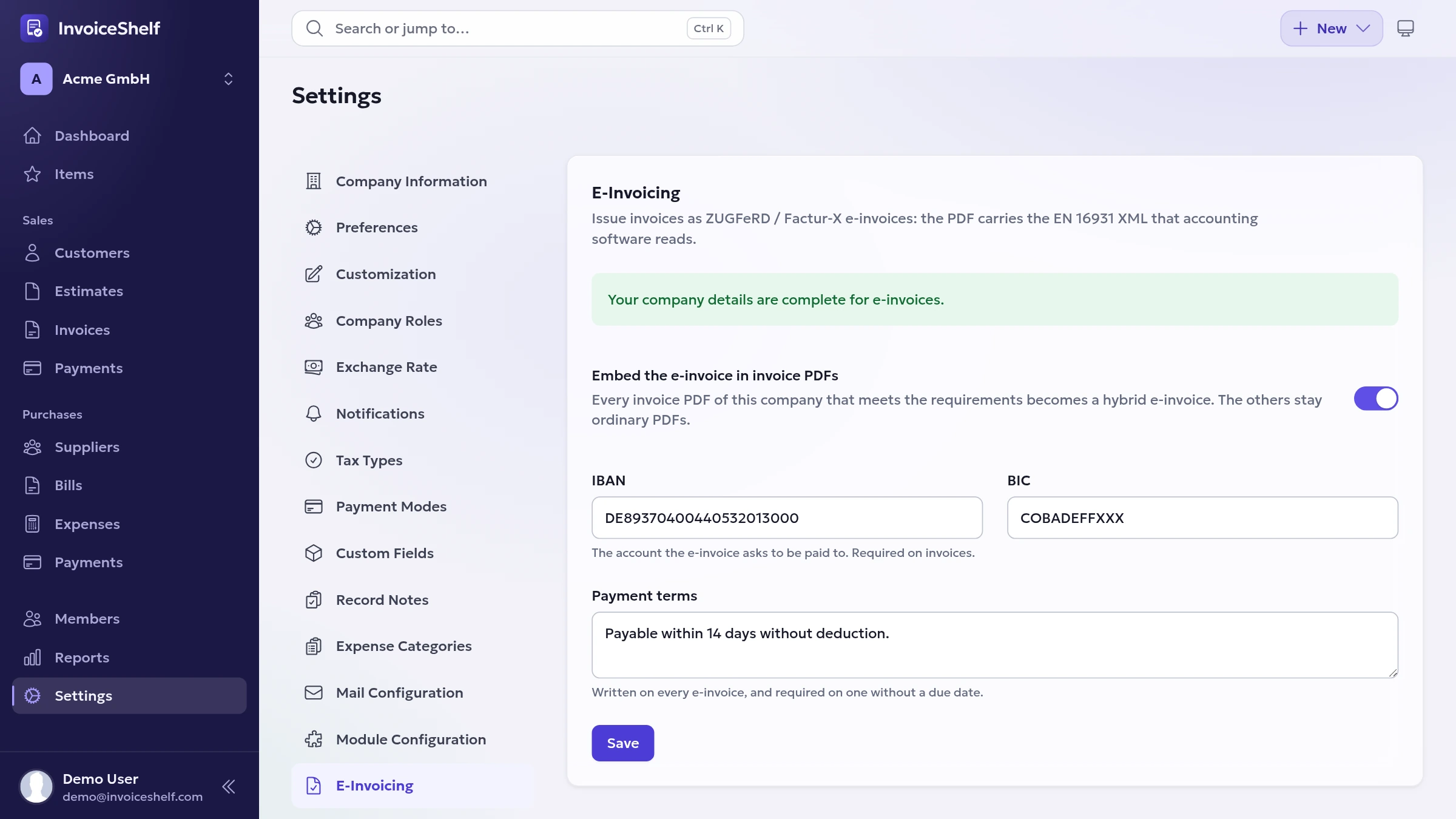Image resolution: width=1456 pixels, height=819 pixels.
Task: Select the E-Invoicing settings tab
Action: point(413,786)
